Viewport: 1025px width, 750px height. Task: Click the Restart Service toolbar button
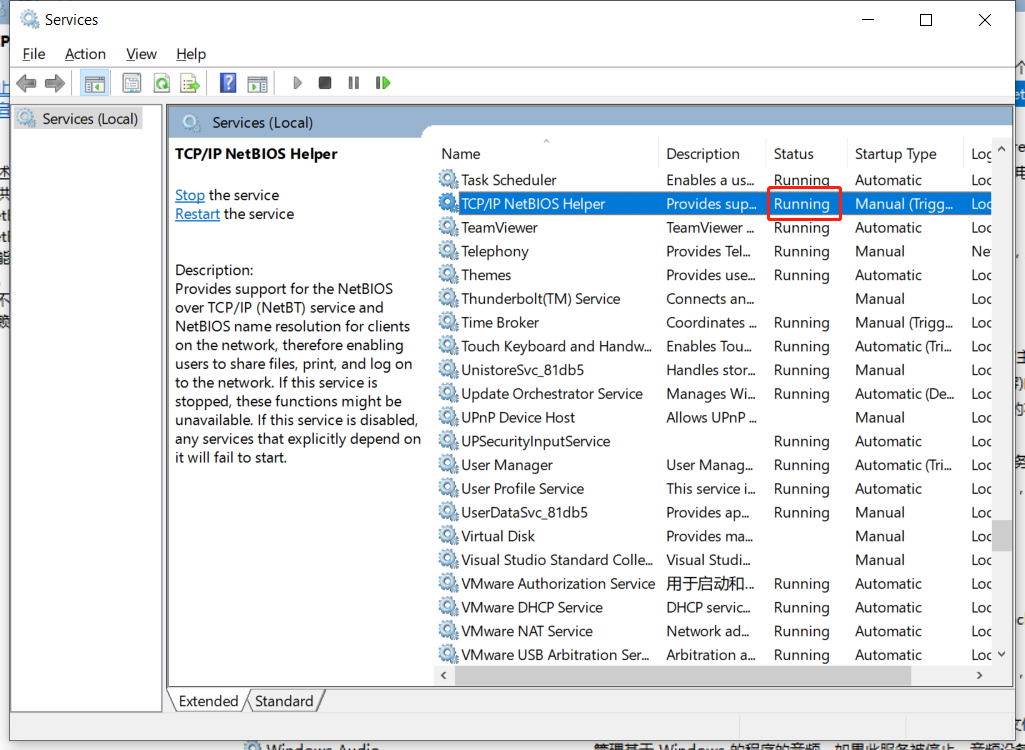383,83
